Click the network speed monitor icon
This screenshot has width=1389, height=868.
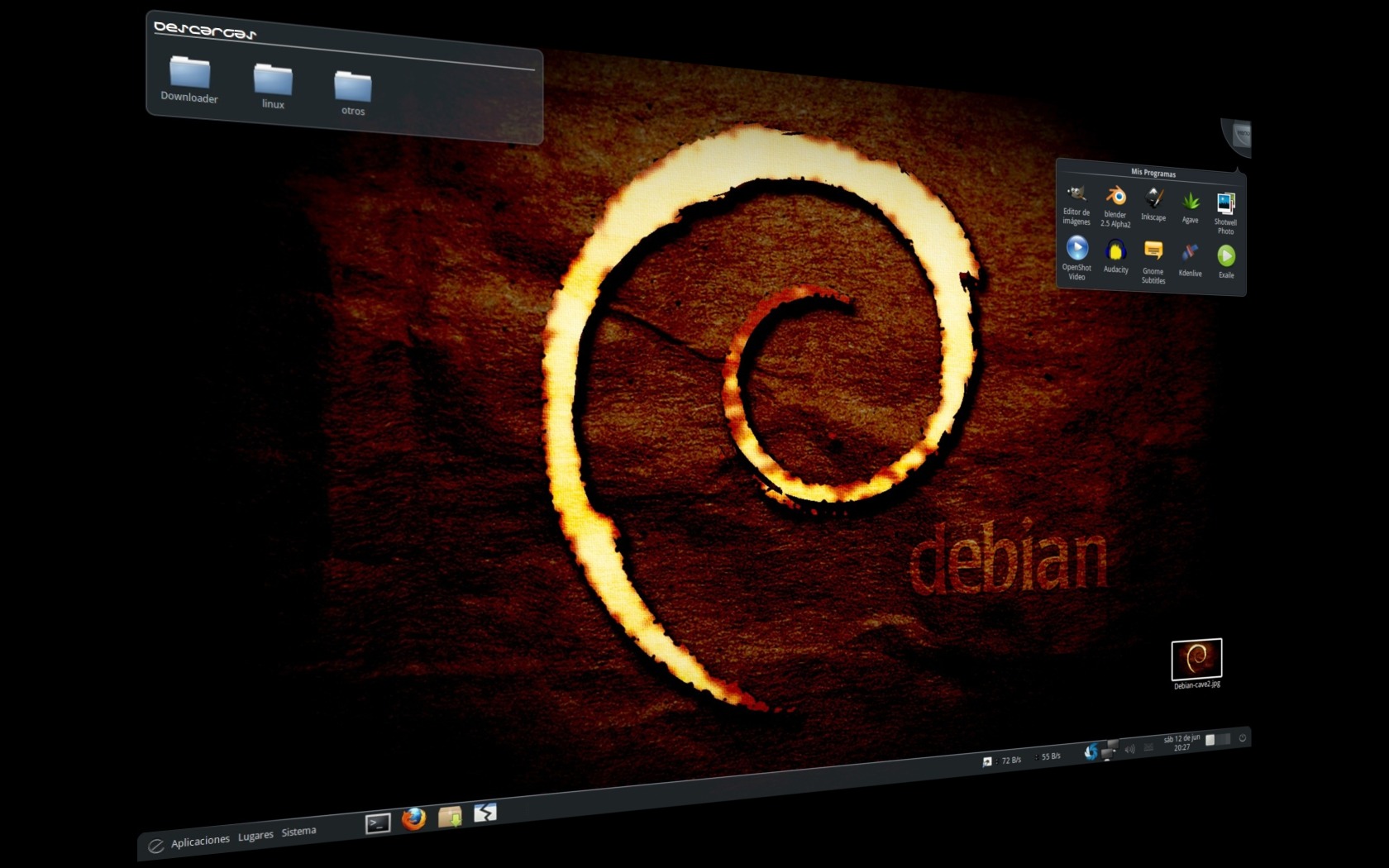(x=986, y=761)
